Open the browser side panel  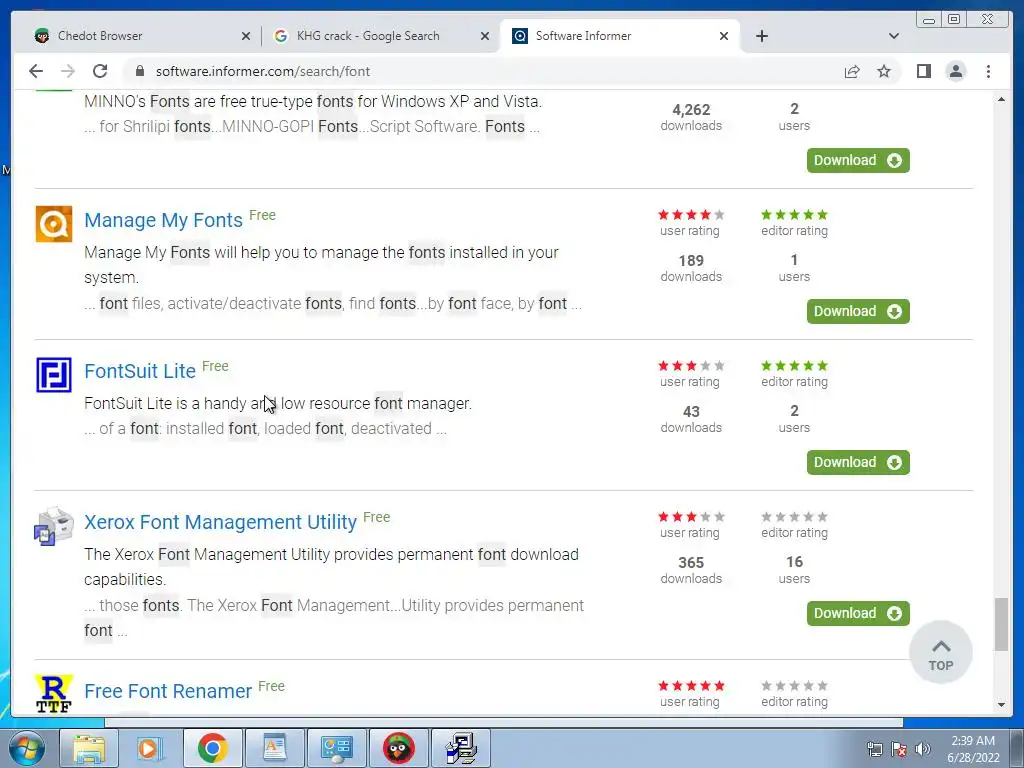tap(923, 71)
